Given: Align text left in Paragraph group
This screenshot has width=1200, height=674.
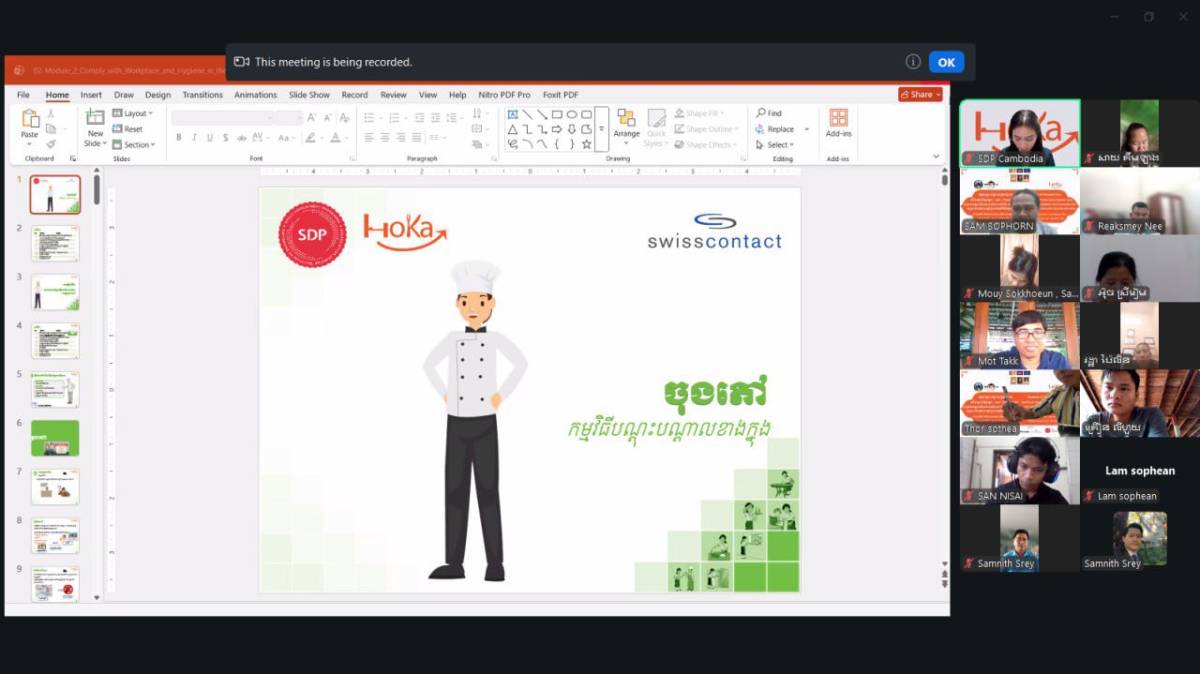Looking at the screenshot, I should (368, 137).
